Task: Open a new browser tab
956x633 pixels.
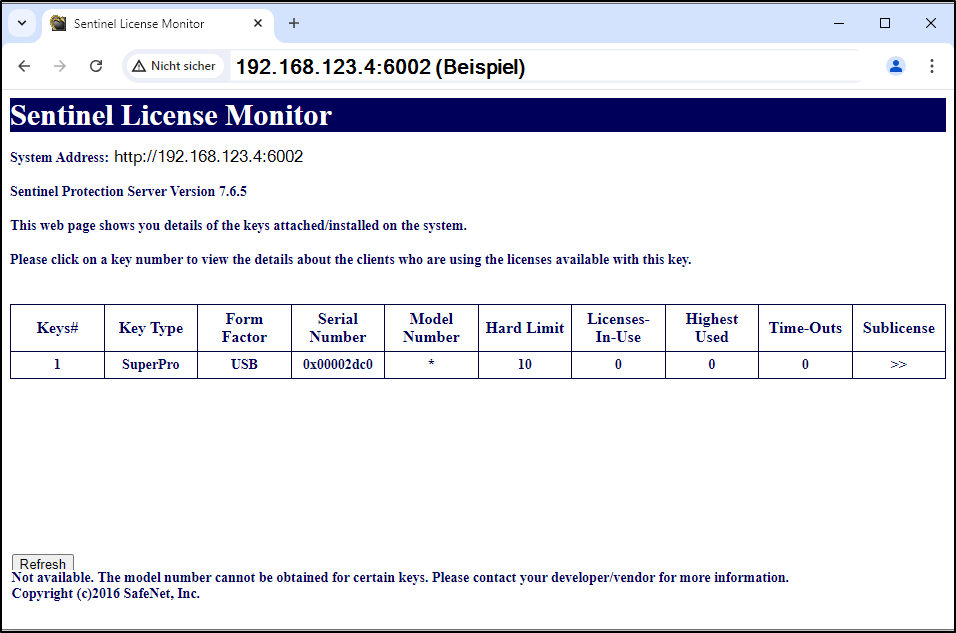Action: click(294, 23)
